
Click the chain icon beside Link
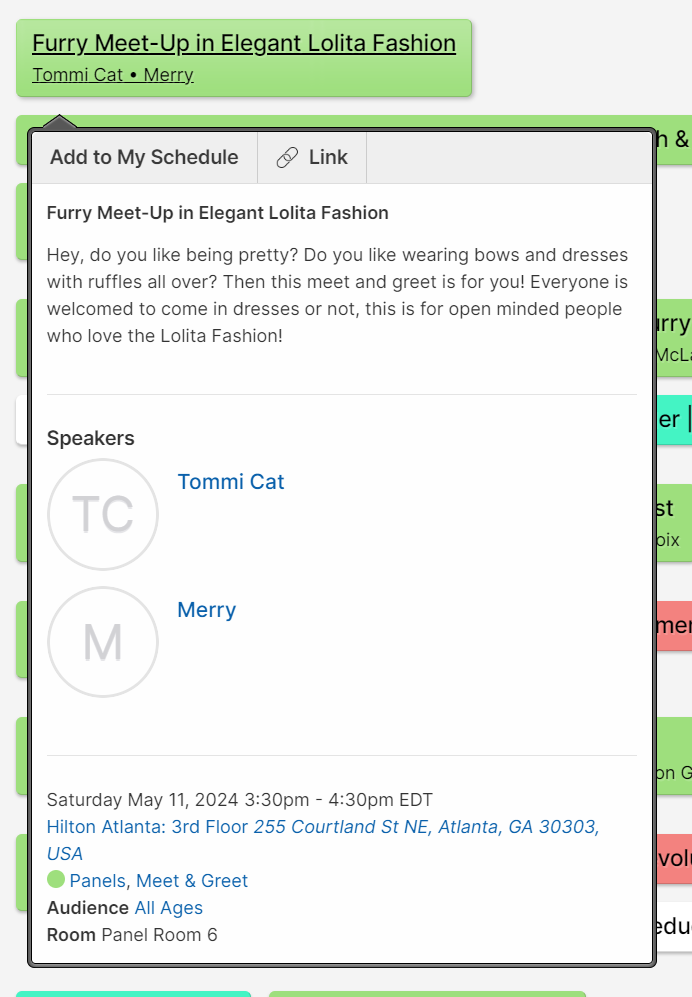click(x=287, y=158)
